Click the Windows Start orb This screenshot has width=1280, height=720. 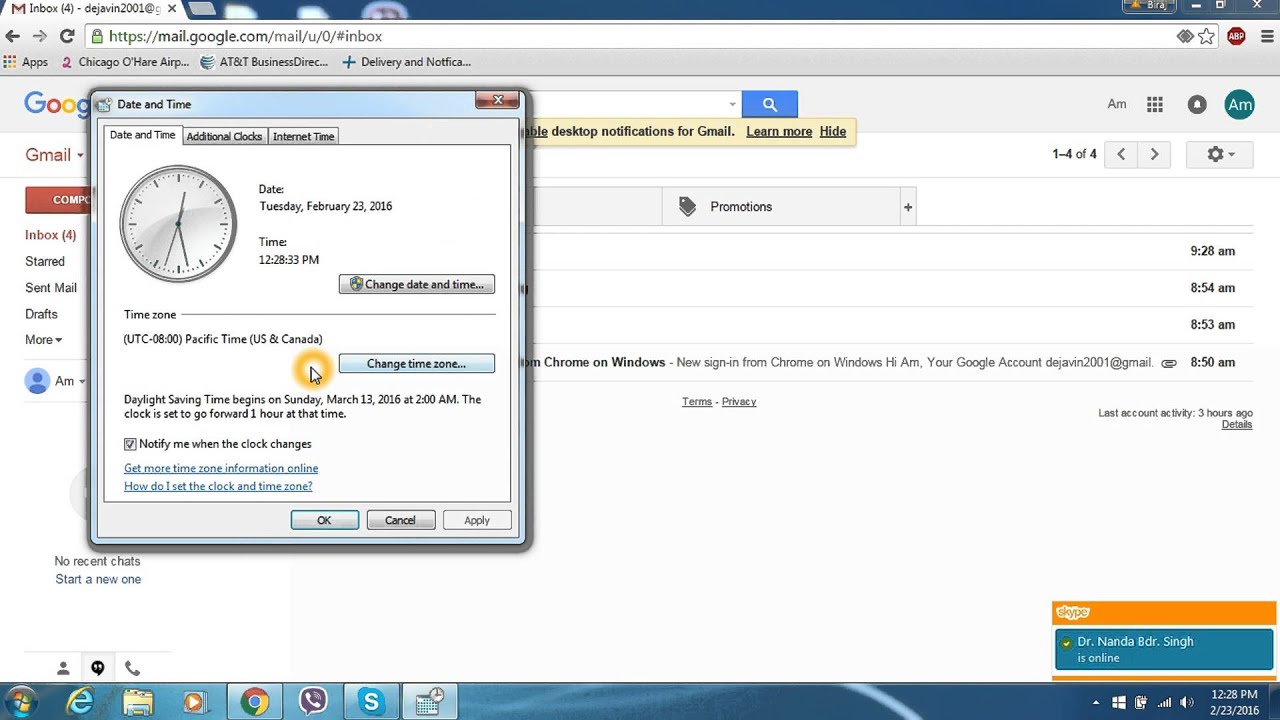click(20, 702)
